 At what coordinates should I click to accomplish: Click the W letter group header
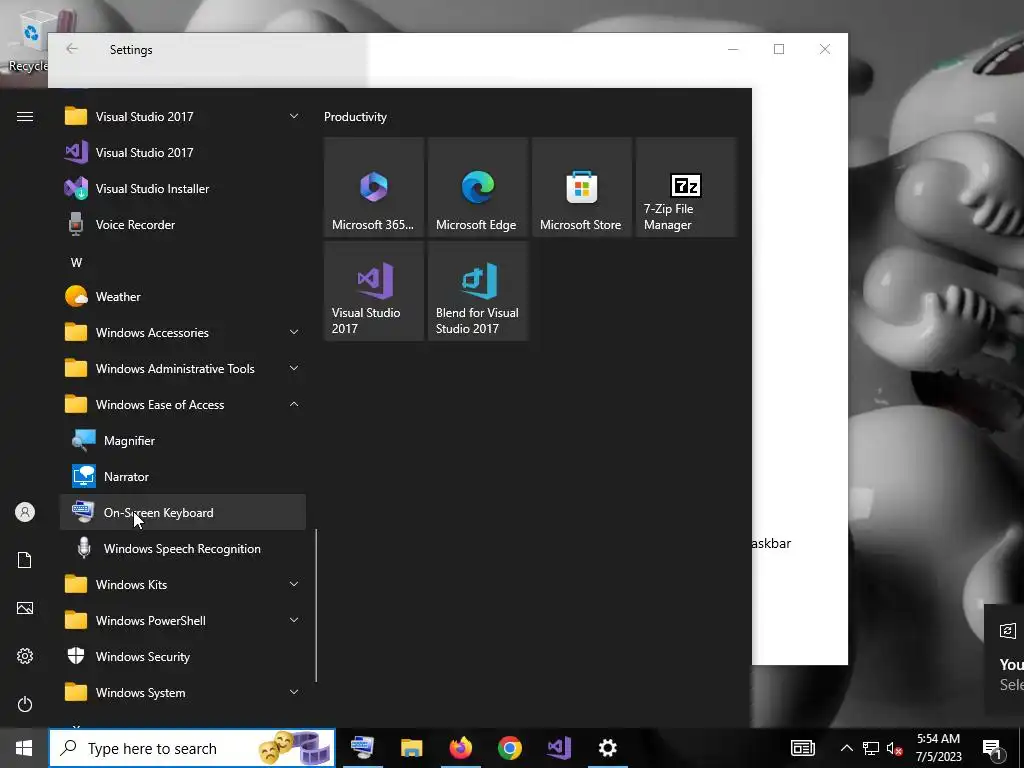tap(76, 263)
